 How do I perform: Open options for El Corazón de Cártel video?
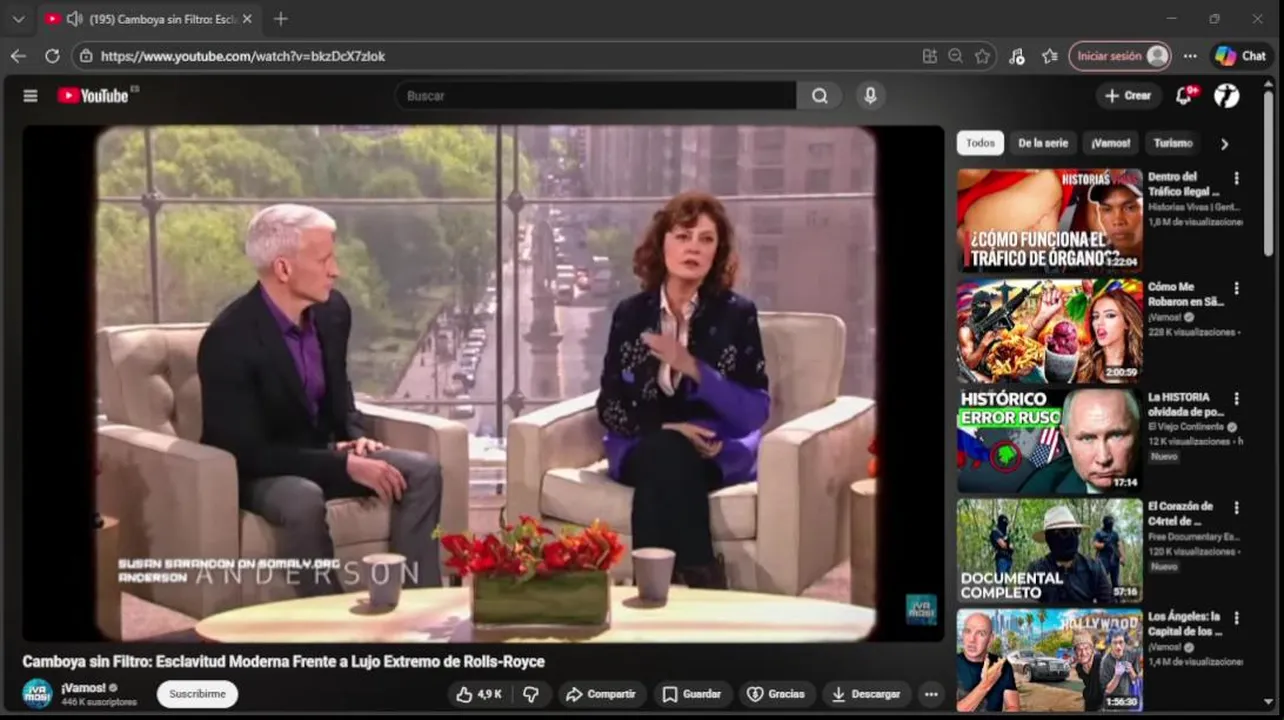(x=1236, y=508)
